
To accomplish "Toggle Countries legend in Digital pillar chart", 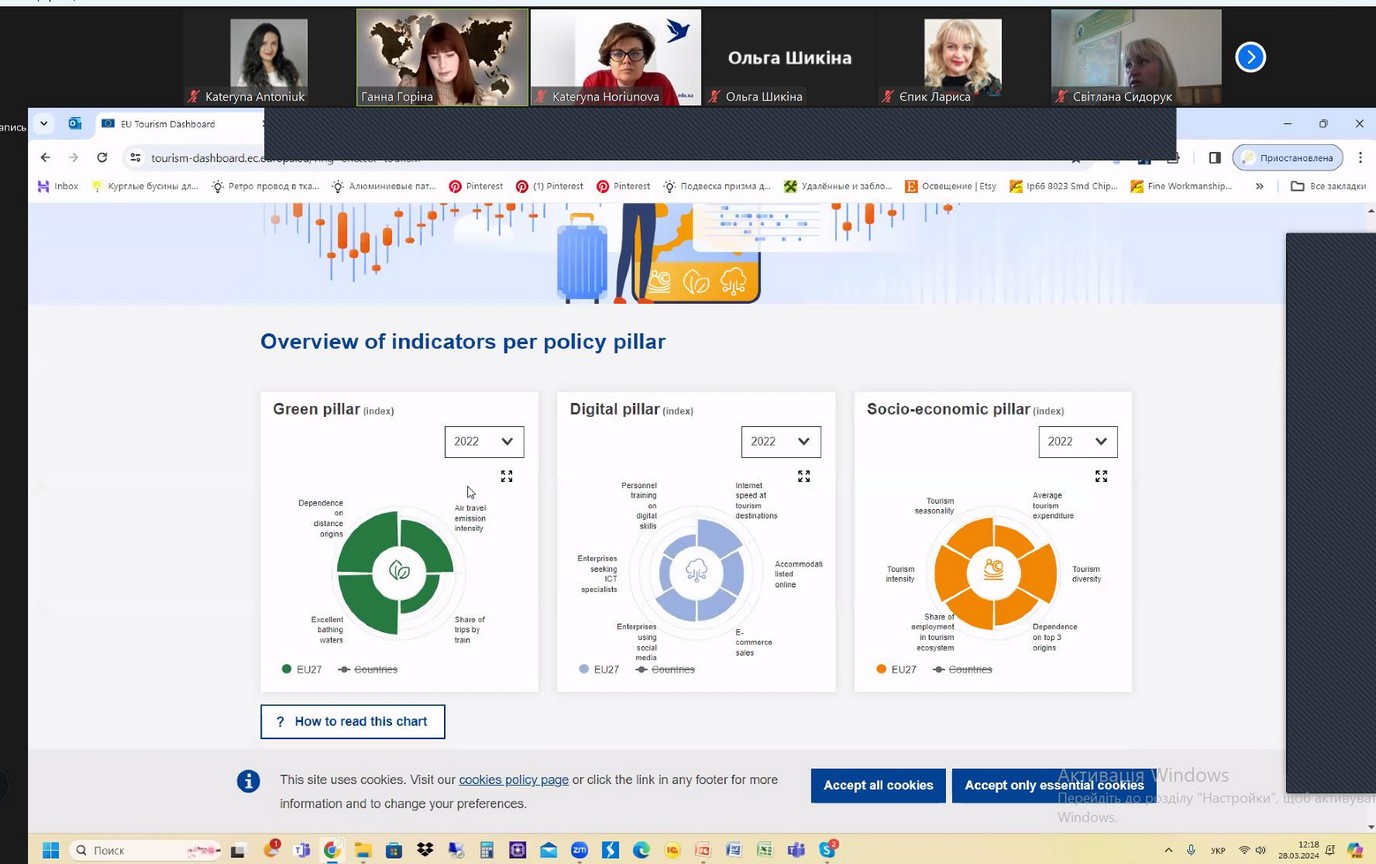I will 665,669.
